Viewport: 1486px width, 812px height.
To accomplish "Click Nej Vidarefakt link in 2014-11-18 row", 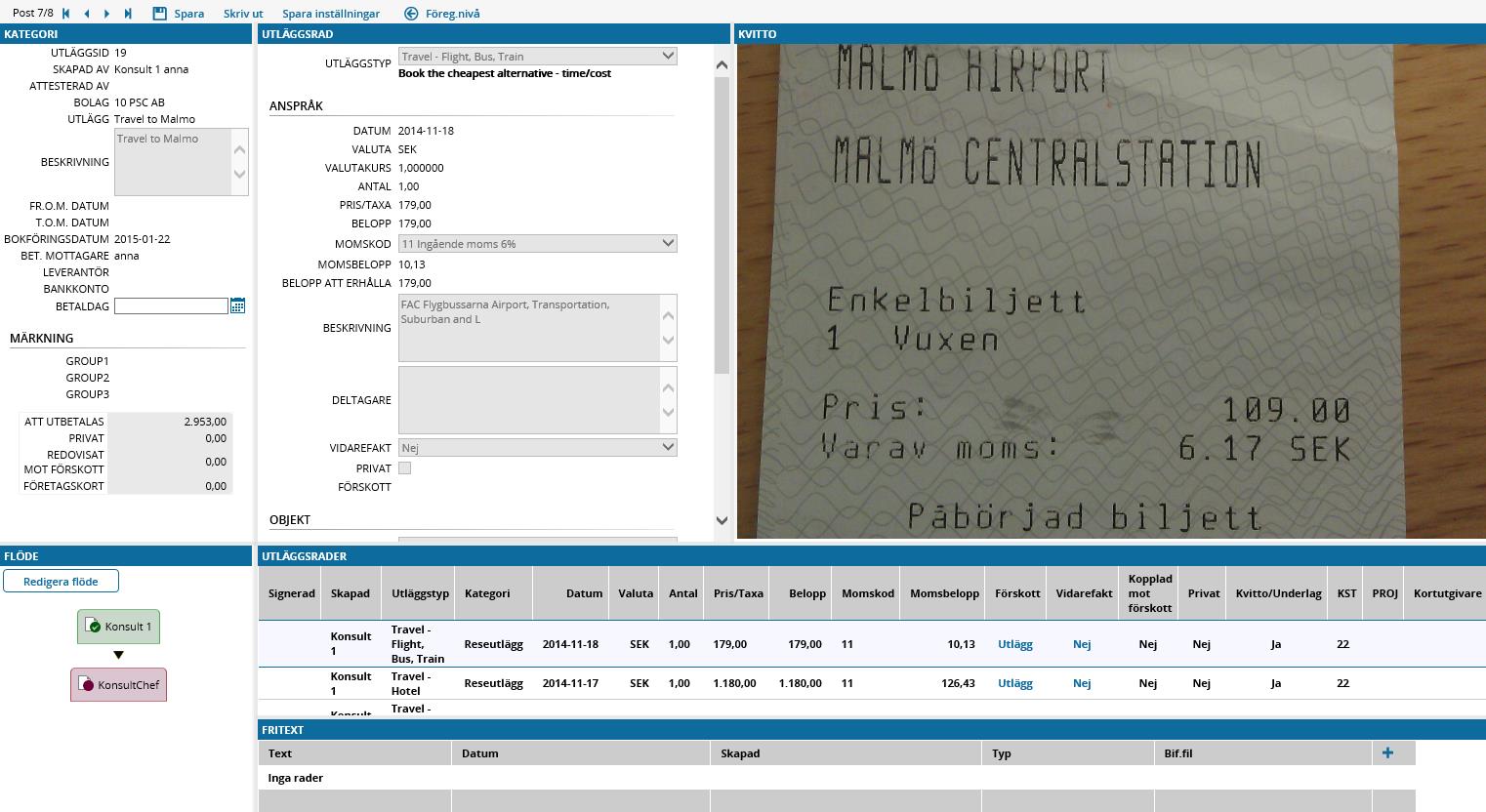I will 1082,644.
